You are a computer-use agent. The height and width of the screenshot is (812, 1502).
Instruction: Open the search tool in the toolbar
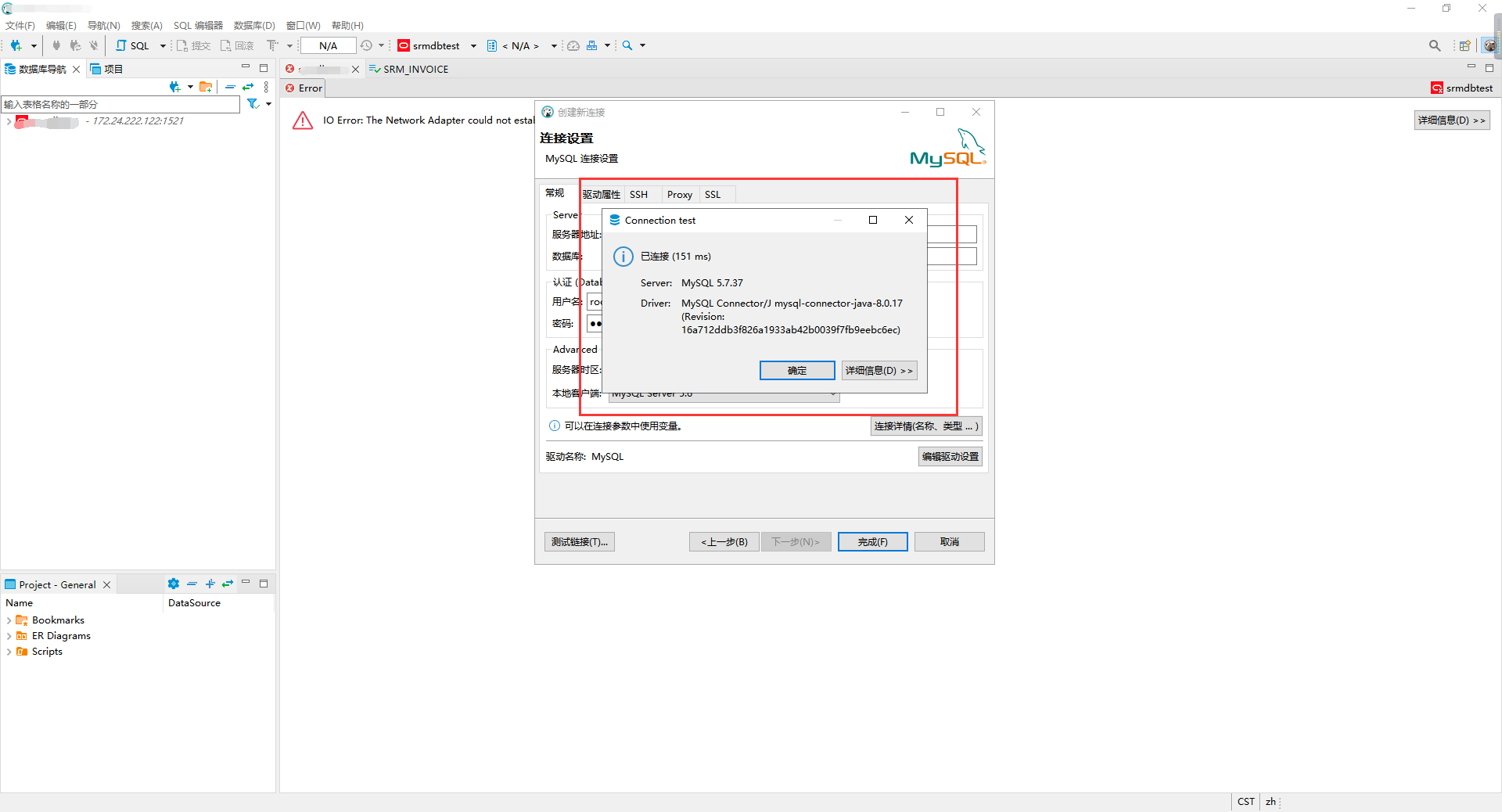[628, 45]
